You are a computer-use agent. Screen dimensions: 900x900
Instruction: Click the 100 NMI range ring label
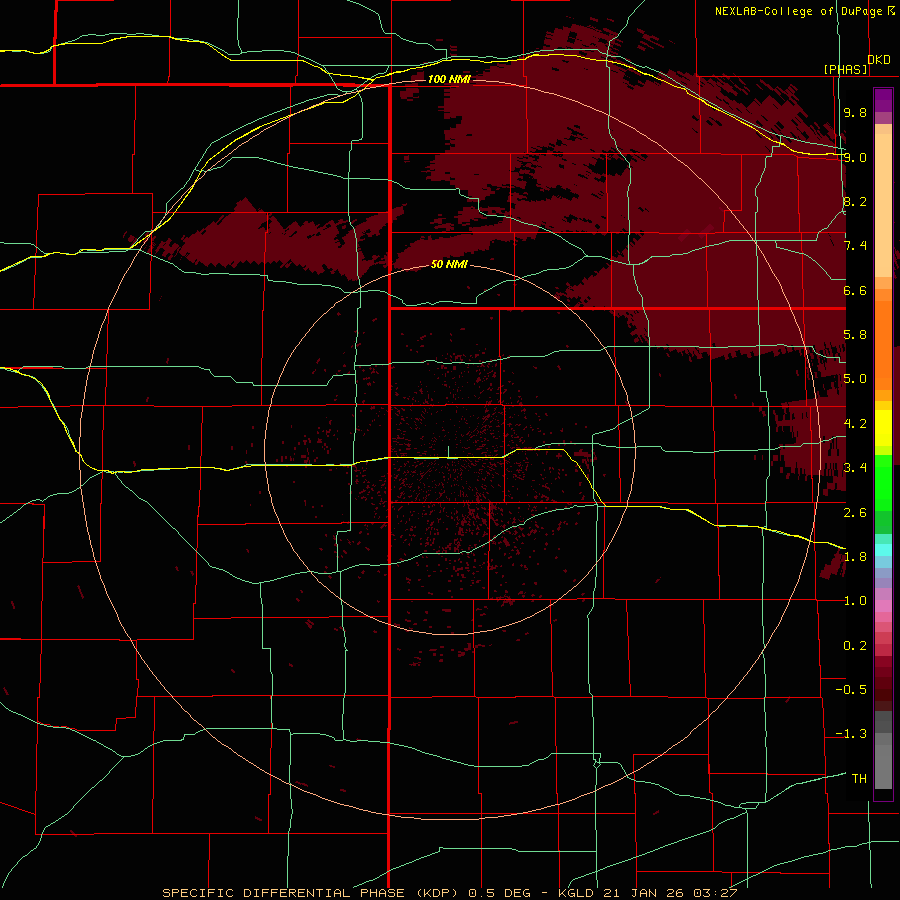click(449, 79)
